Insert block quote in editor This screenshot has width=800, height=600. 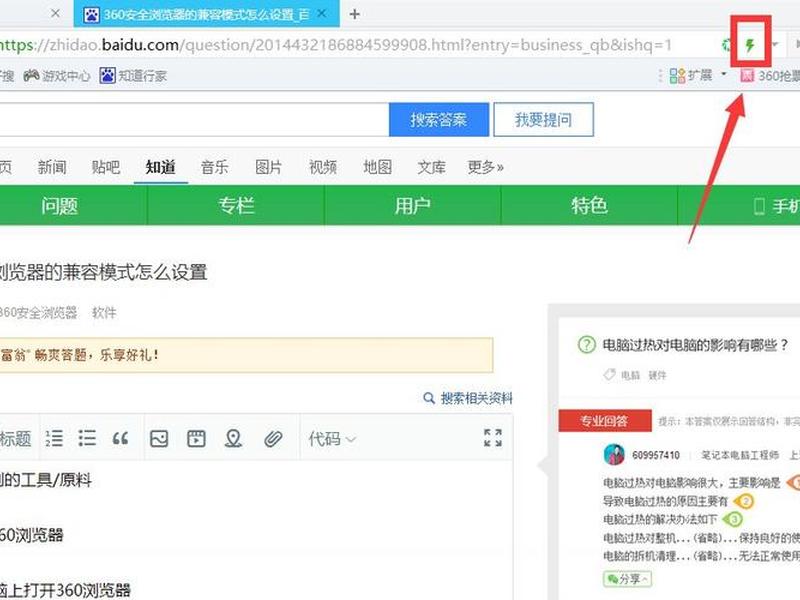click(x=120, y=438)
